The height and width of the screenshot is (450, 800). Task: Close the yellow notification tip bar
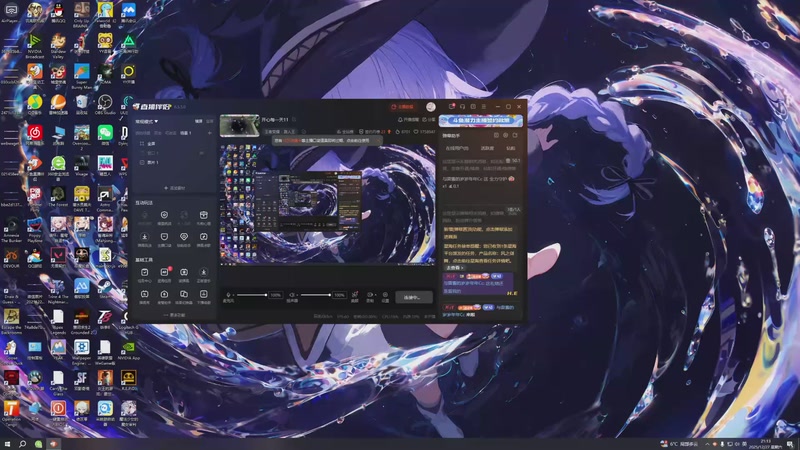[x=378, y=140]
